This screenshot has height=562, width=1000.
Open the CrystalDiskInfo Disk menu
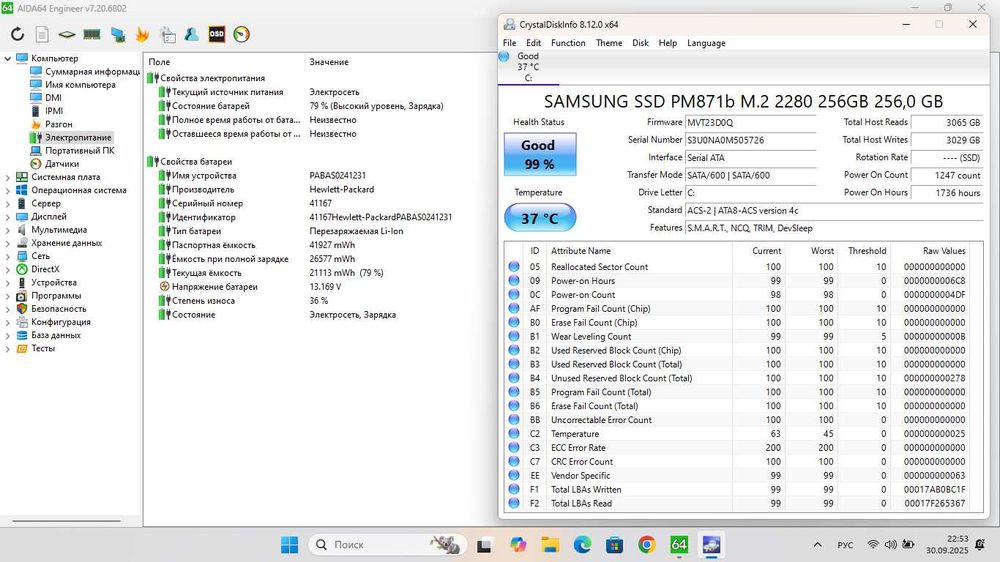[x=640, y=43]
